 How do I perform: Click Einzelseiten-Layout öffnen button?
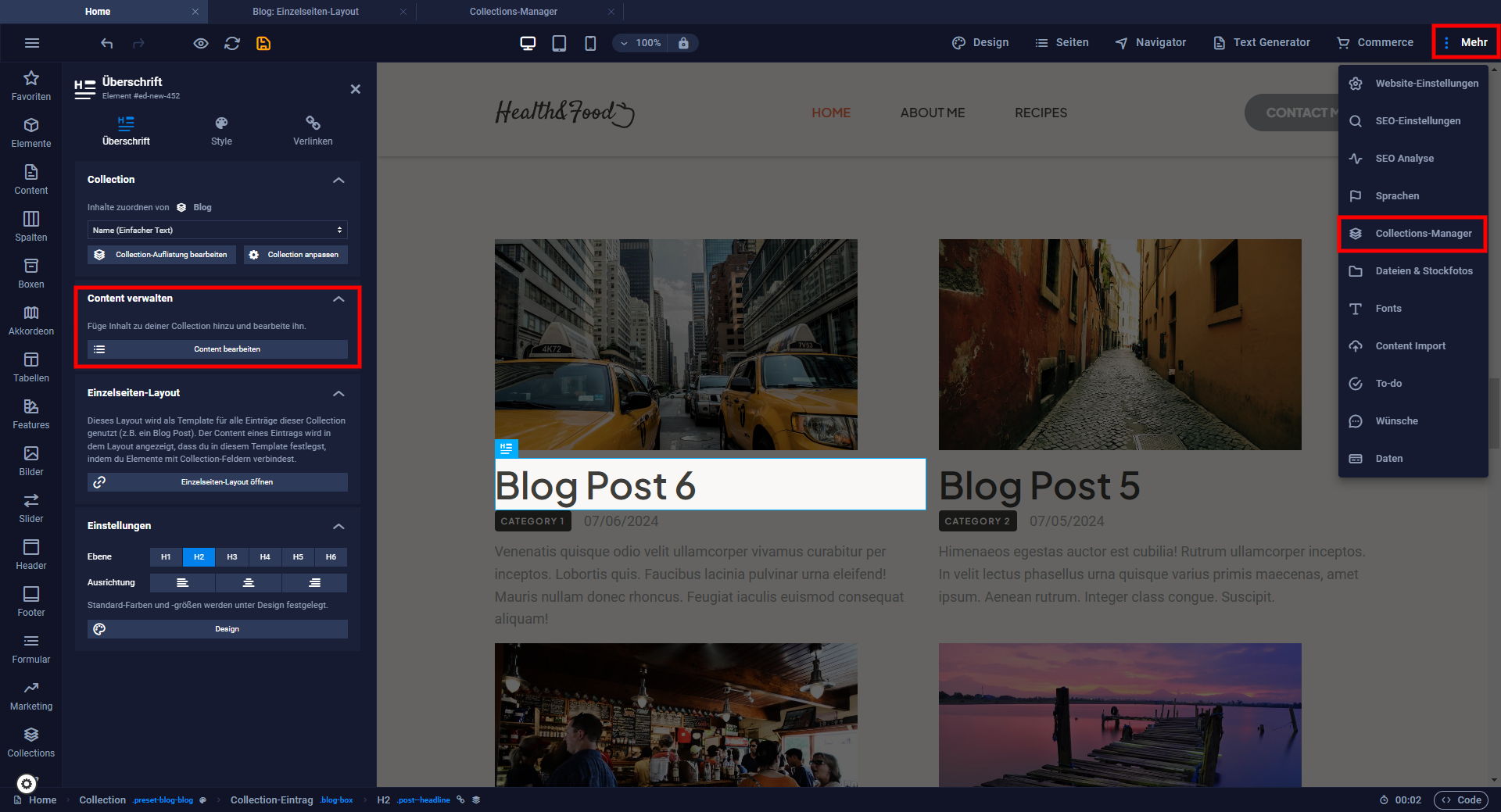[217, 482]
